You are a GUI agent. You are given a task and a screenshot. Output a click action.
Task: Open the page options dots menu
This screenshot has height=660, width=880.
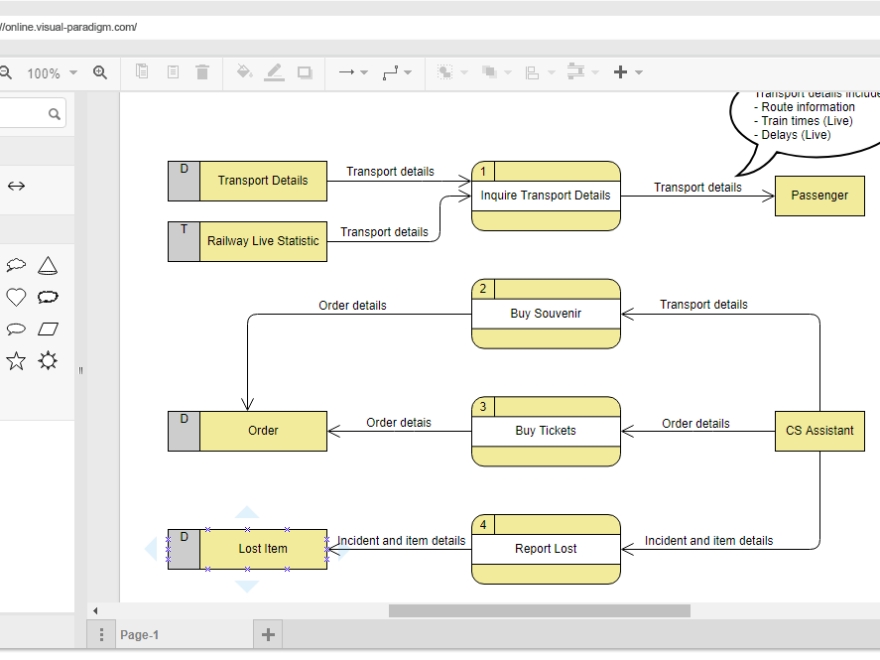[x=101, y=634]
